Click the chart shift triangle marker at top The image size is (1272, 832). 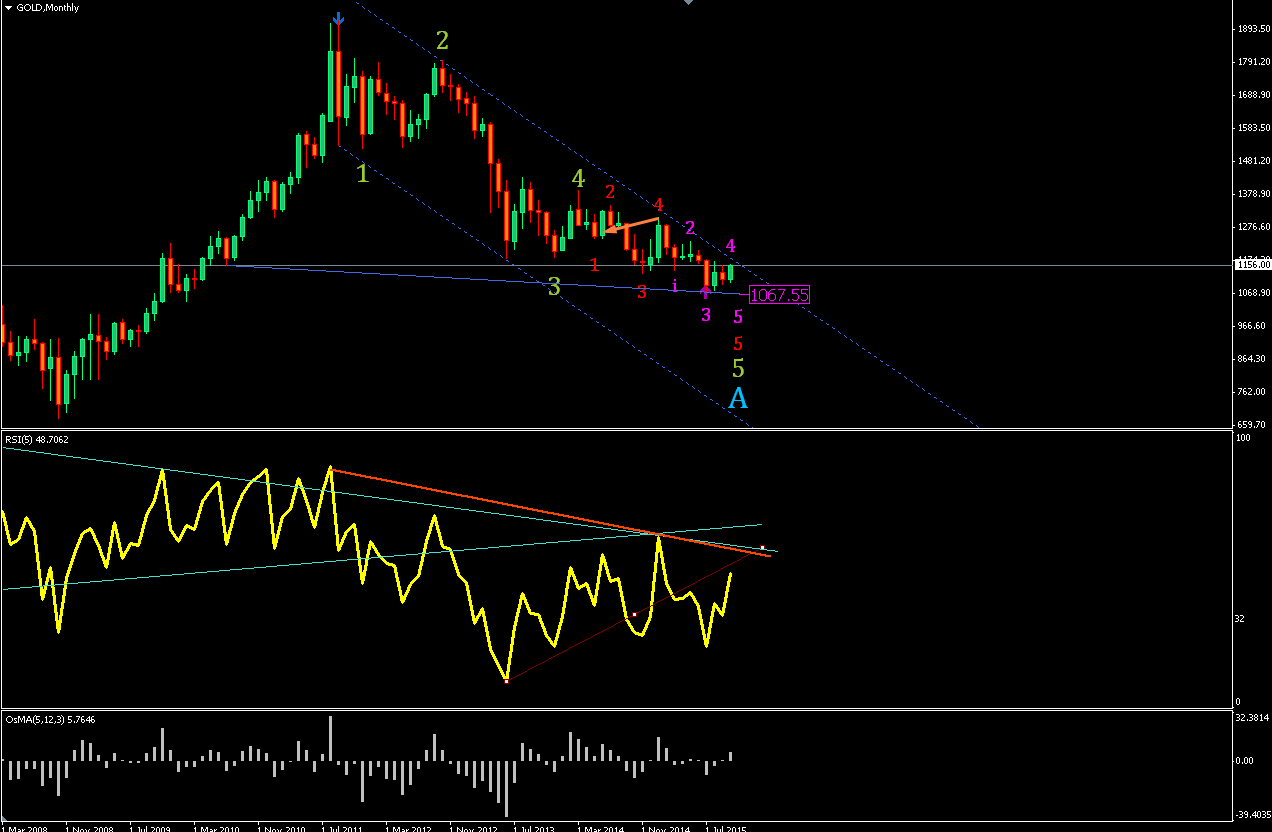[x=687, y=3]
